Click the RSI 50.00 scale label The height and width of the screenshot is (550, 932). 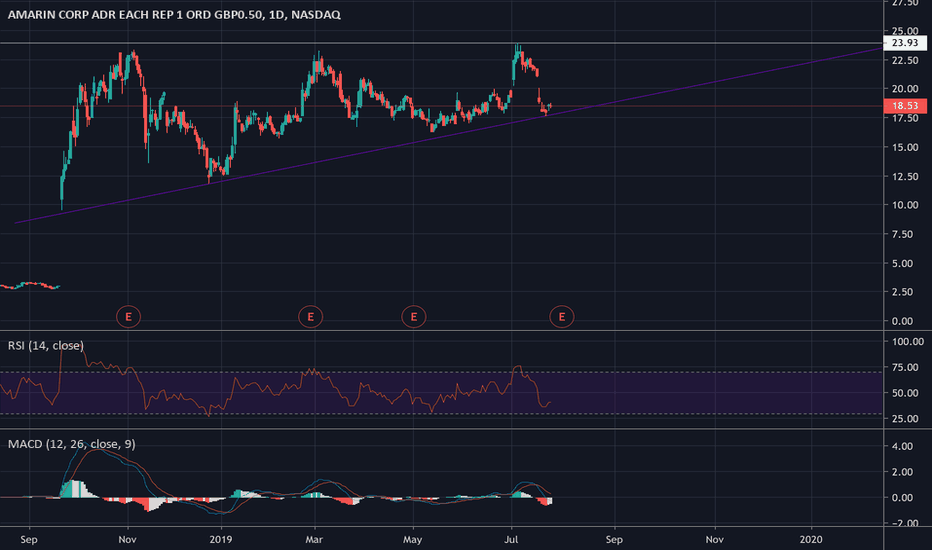(x=905, y=393)
